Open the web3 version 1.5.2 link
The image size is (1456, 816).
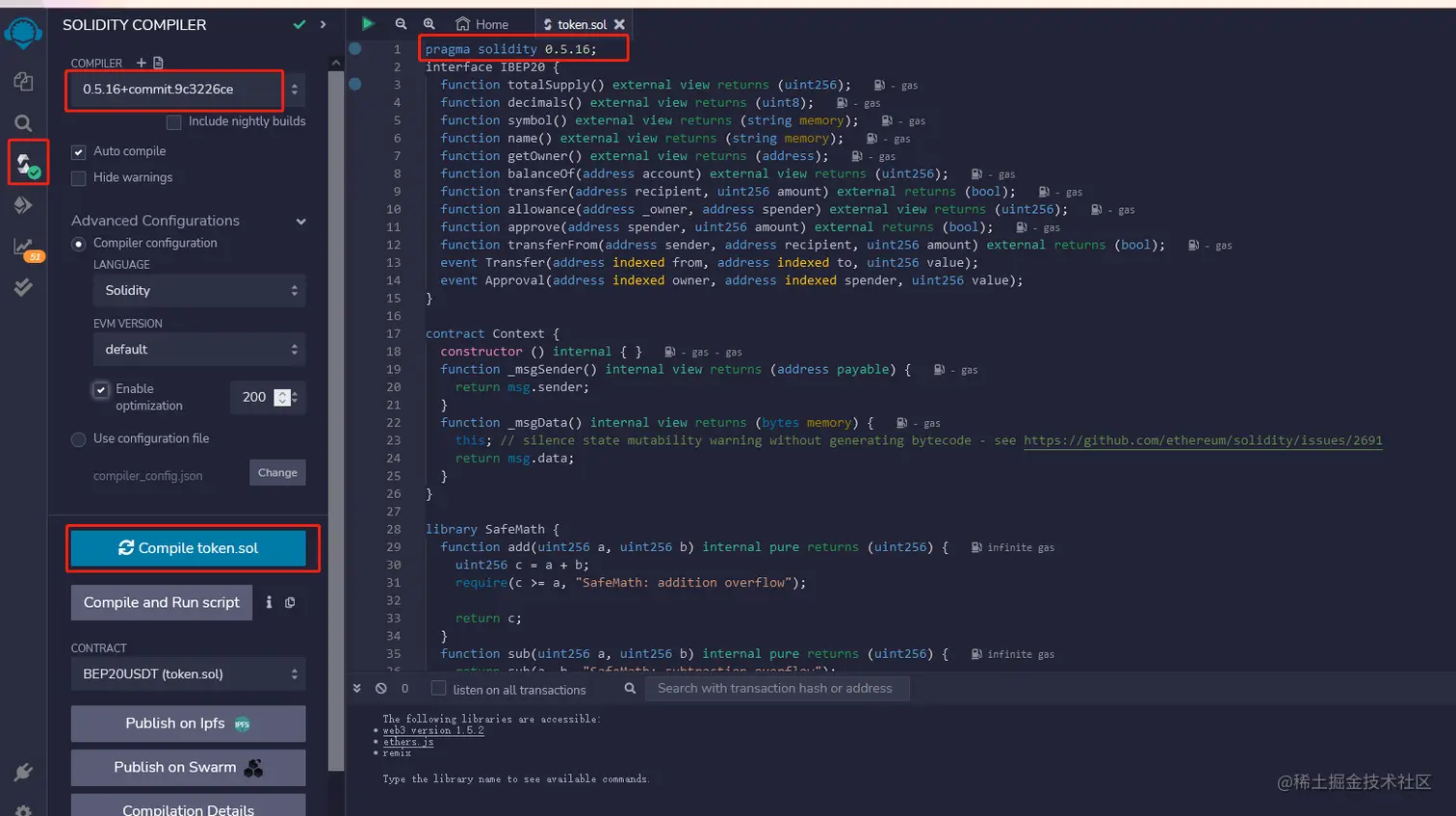coord(433,730)
